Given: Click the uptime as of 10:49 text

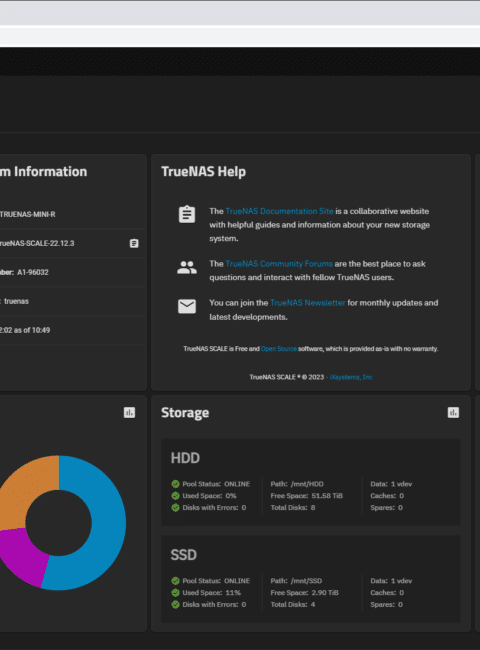Looking at the screenshot, I should click(25, 330).
